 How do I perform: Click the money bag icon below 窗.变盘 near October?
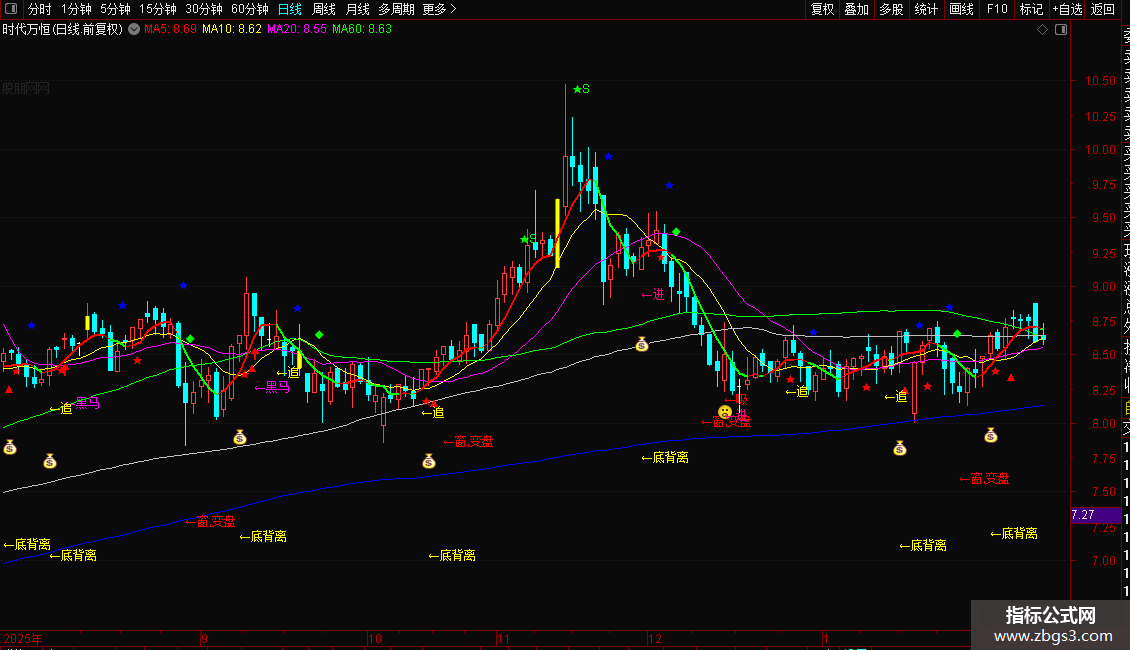point(429,461)
